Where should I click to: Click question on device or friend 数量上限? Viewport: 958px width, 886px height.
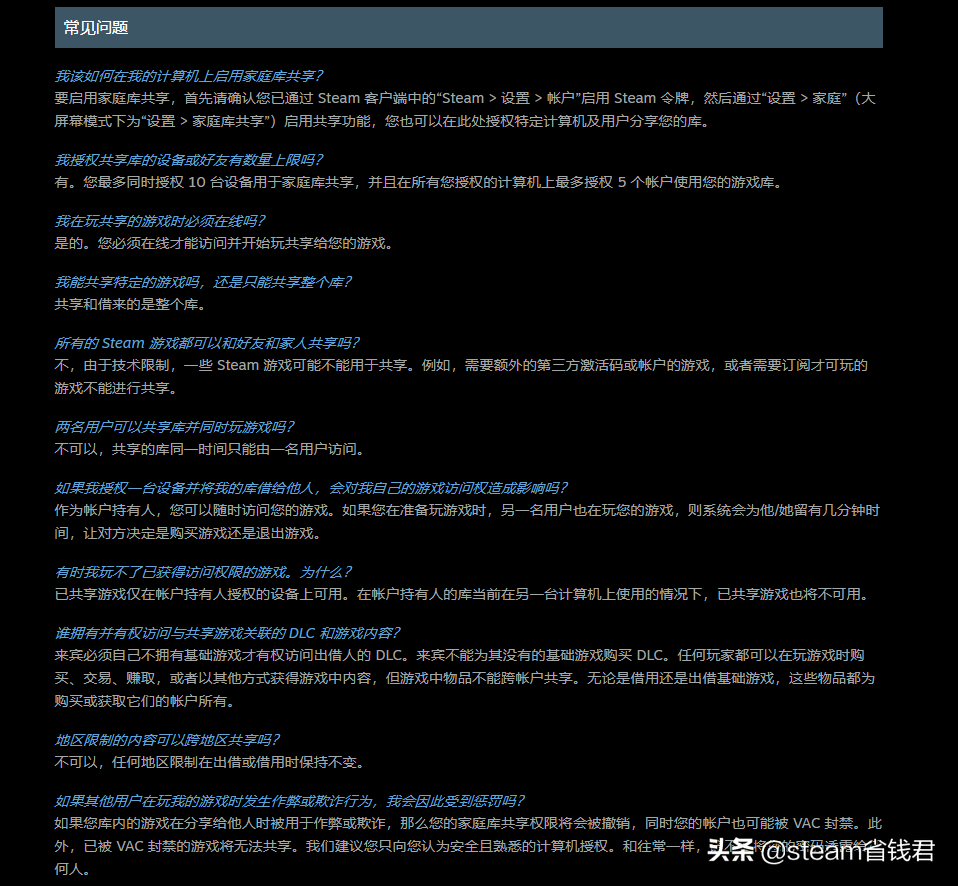189,160
